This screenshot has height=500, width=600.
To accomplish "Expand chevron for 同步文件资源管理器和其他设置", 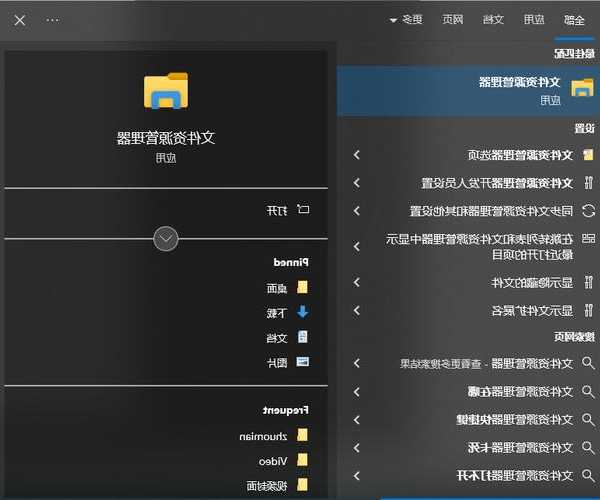I will pyautogui.click(x=357, y=211).
